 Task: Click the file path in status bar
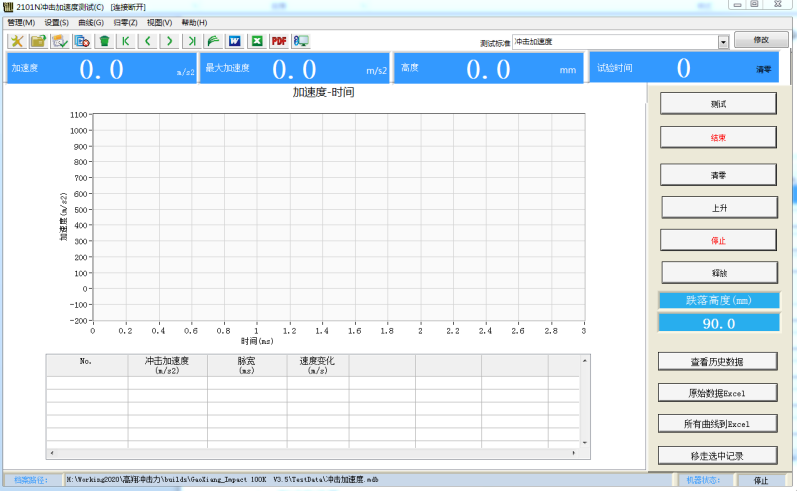pos(222,479)
